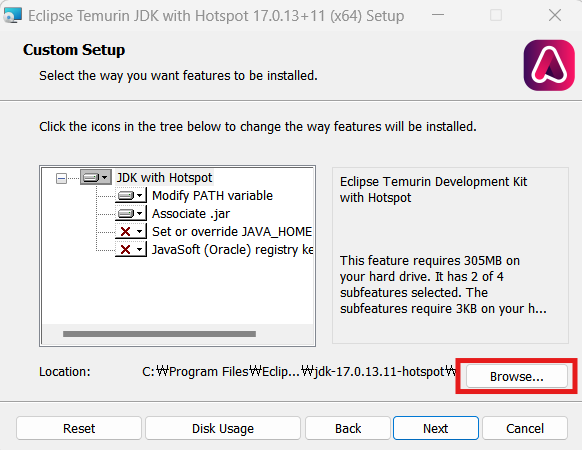The height and width of the screenshot is (450, 582).
Task: Click the Modify PATH variable feature icon
Action: (x=126, y=195)
